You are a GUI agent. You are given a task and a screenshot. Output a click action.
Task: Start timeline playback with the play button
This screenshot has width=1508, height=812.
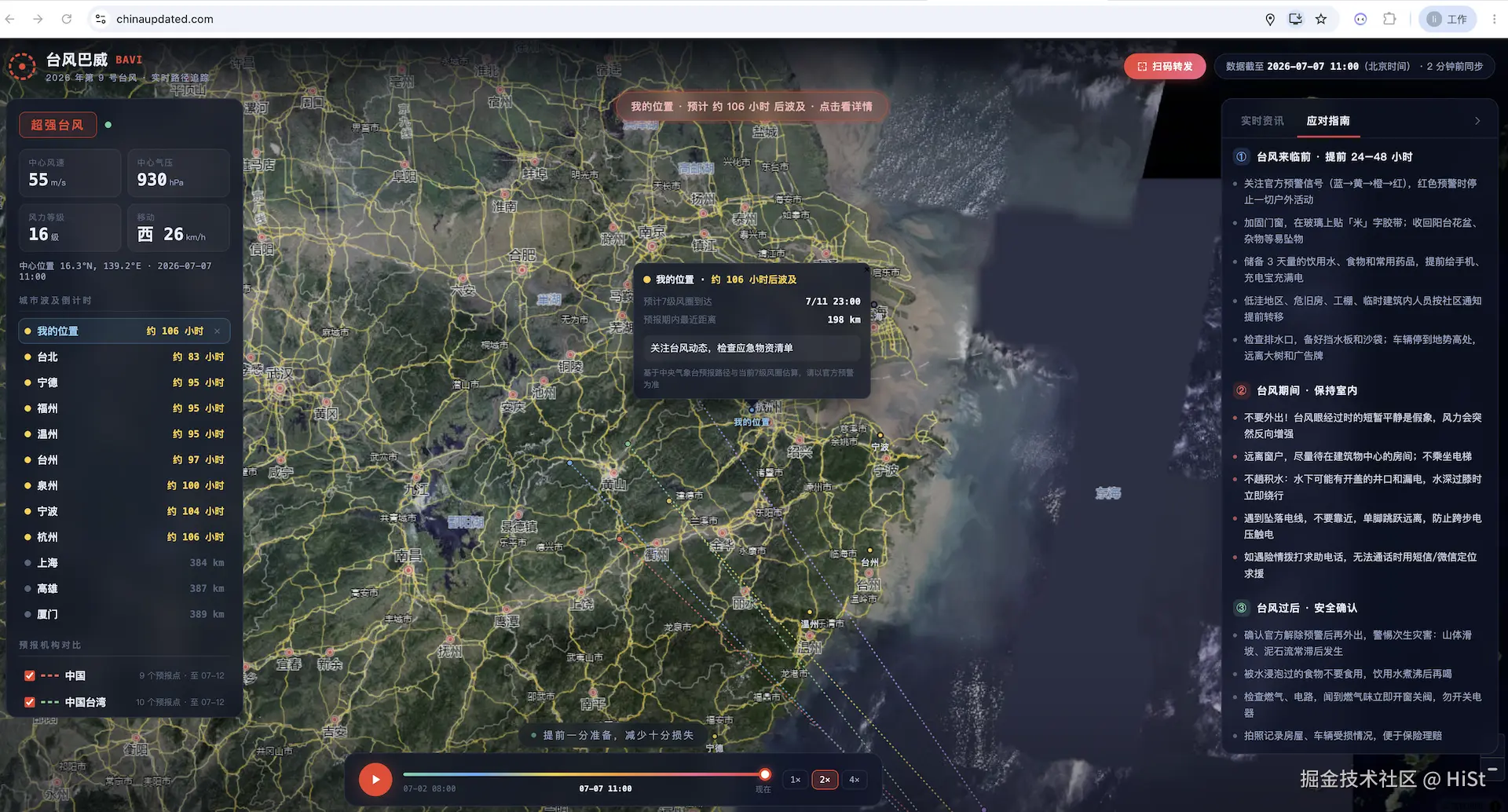coord(375,779)
